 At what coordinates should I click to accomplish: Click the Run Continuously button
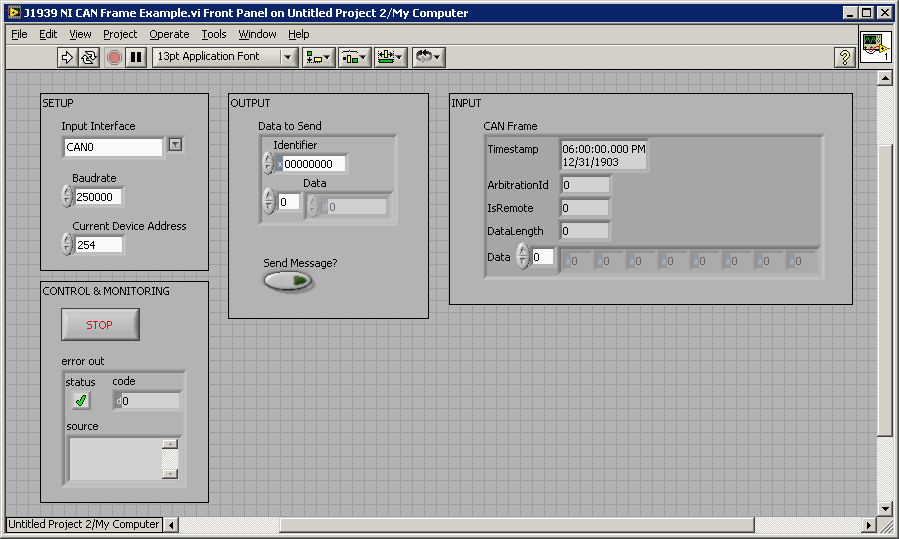[x=89, y=57]
